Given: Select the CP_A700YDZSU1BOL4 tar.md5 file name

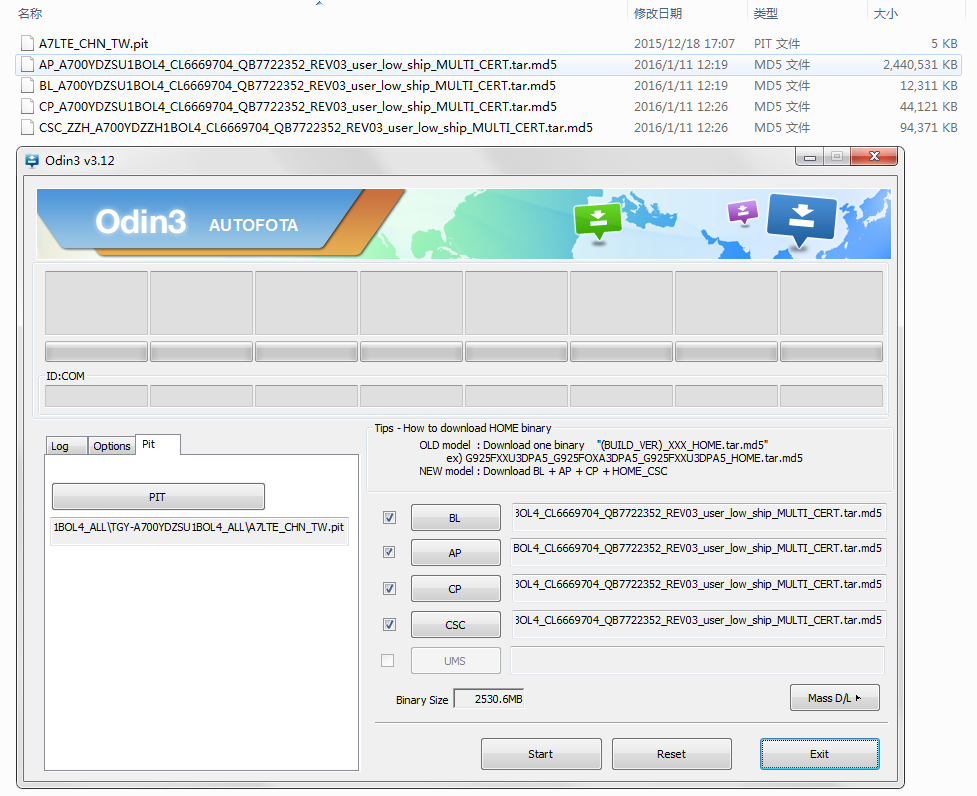Looking at the screenshot, I should tap(298, 107).
